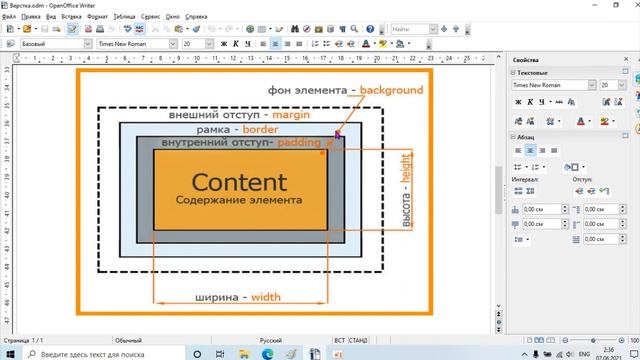The height and width of the screenshot is (360, 640).
Task: Click Windows taskbar search box
Action: click(104, 354)
